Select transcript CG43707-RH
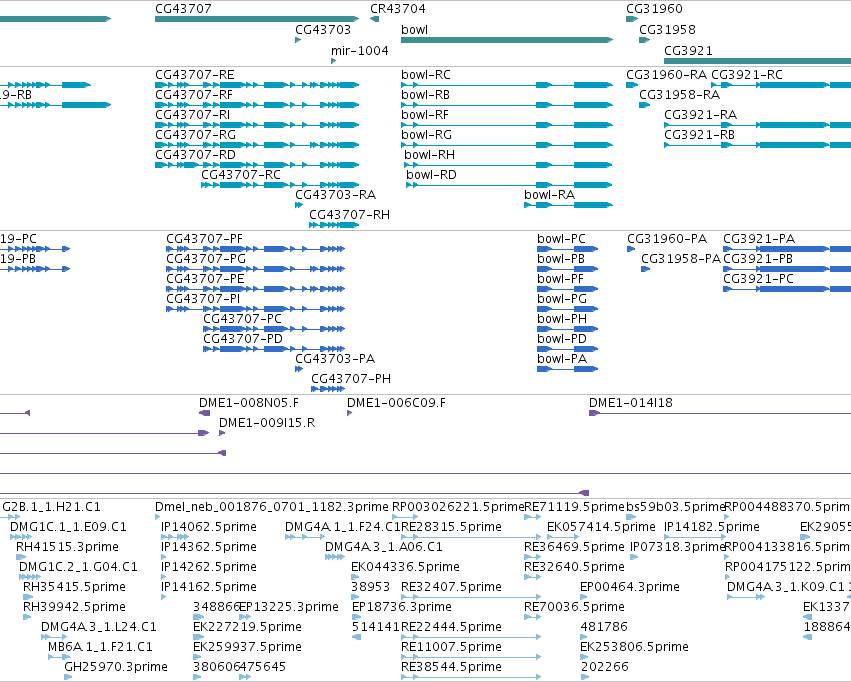 click(x=350, y=215)
